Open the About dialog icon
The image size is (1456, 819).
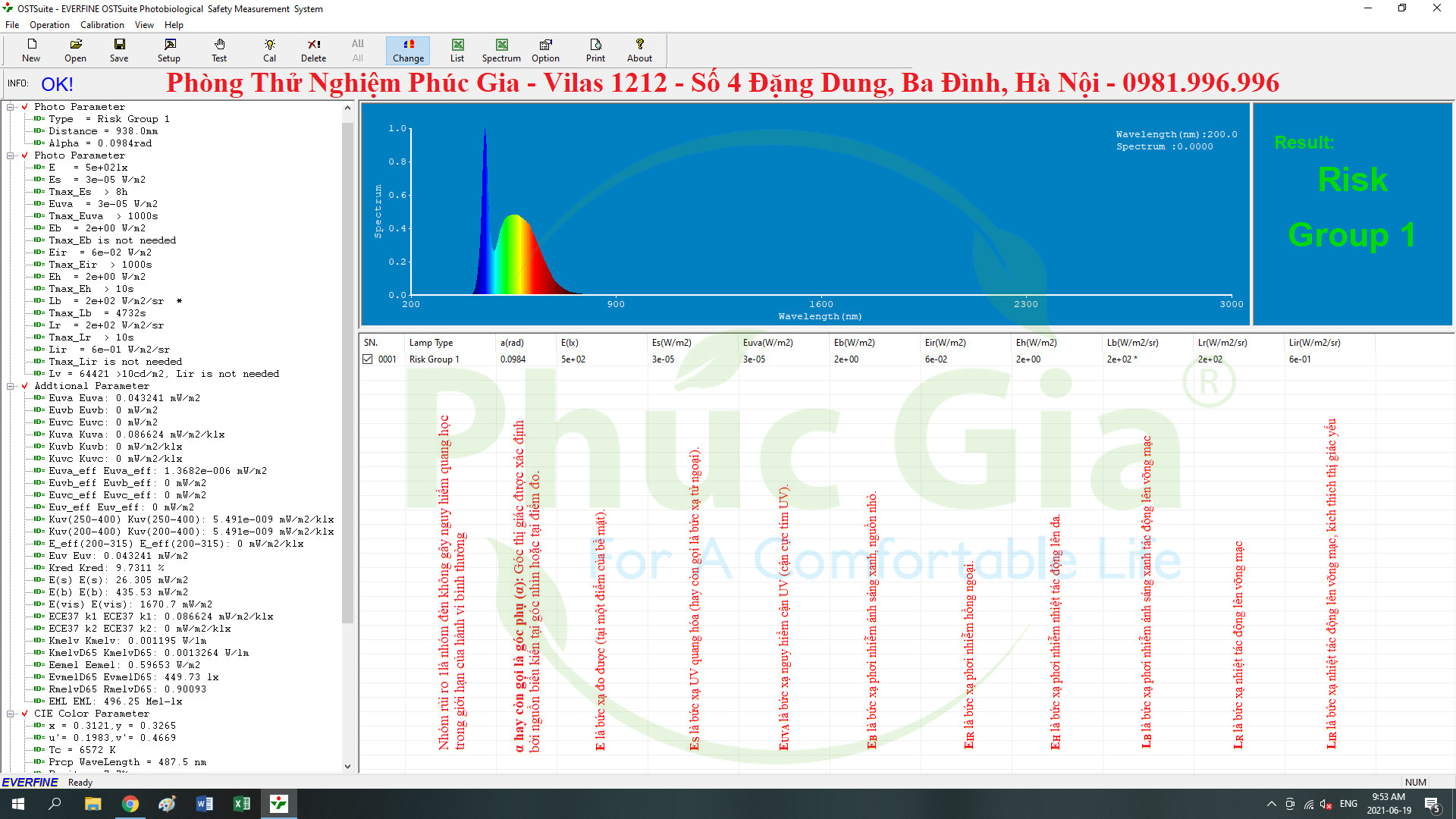[639, 51]
